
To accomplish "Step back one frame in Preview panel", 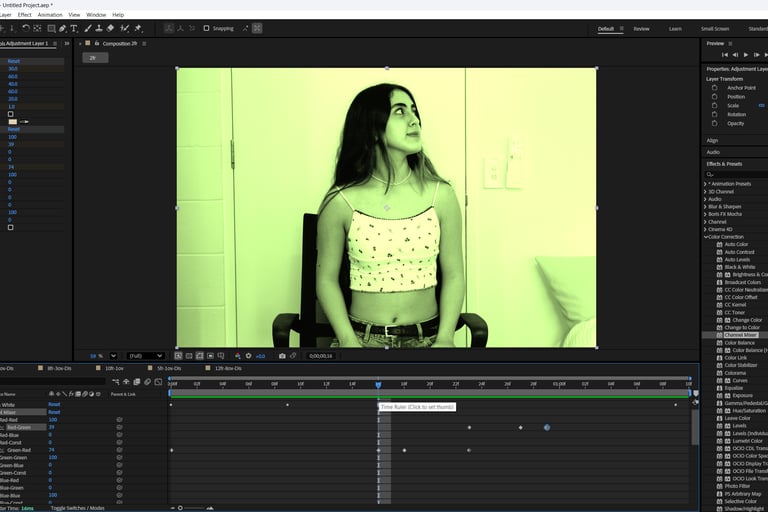I will [735, 55].
